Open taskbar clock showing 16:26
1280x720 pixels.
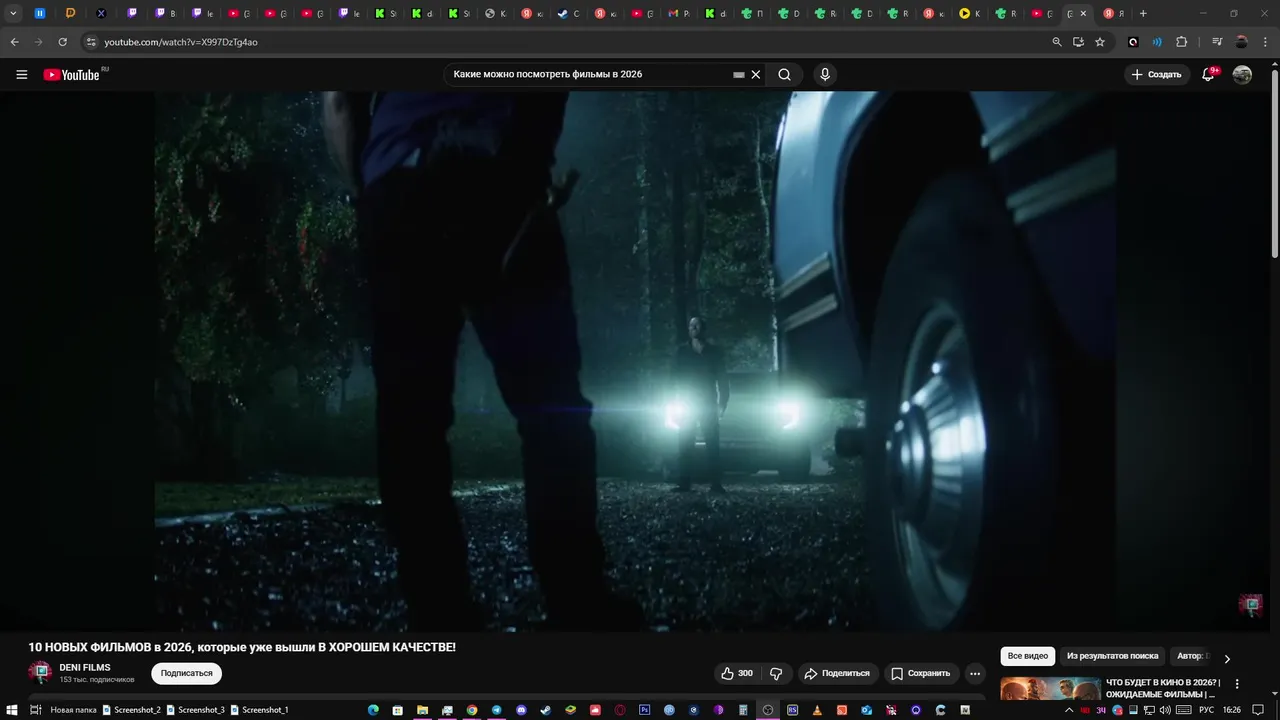click(x=1232, y=710)
